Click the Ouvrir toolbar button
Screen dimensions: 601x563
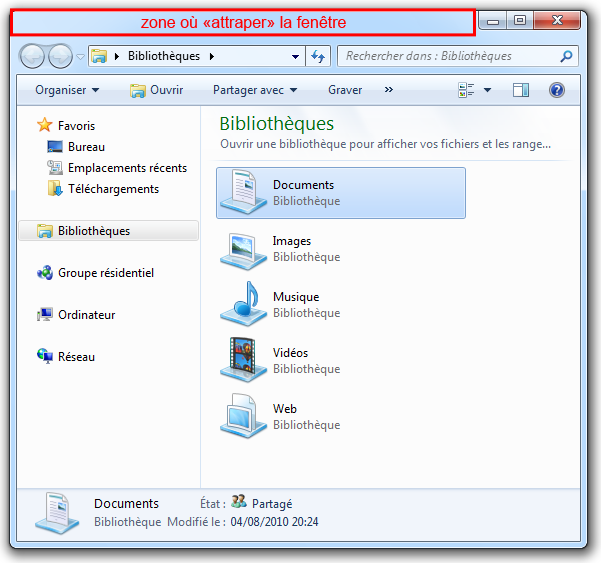[x=157, y=90]
